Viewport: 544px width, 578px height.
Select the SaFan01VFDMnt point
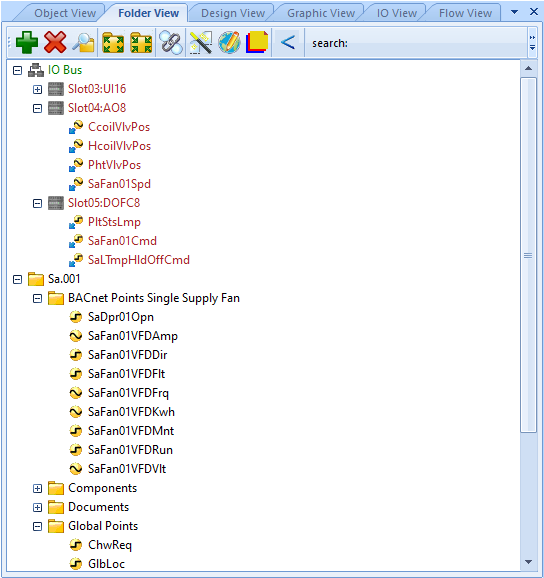131,431
